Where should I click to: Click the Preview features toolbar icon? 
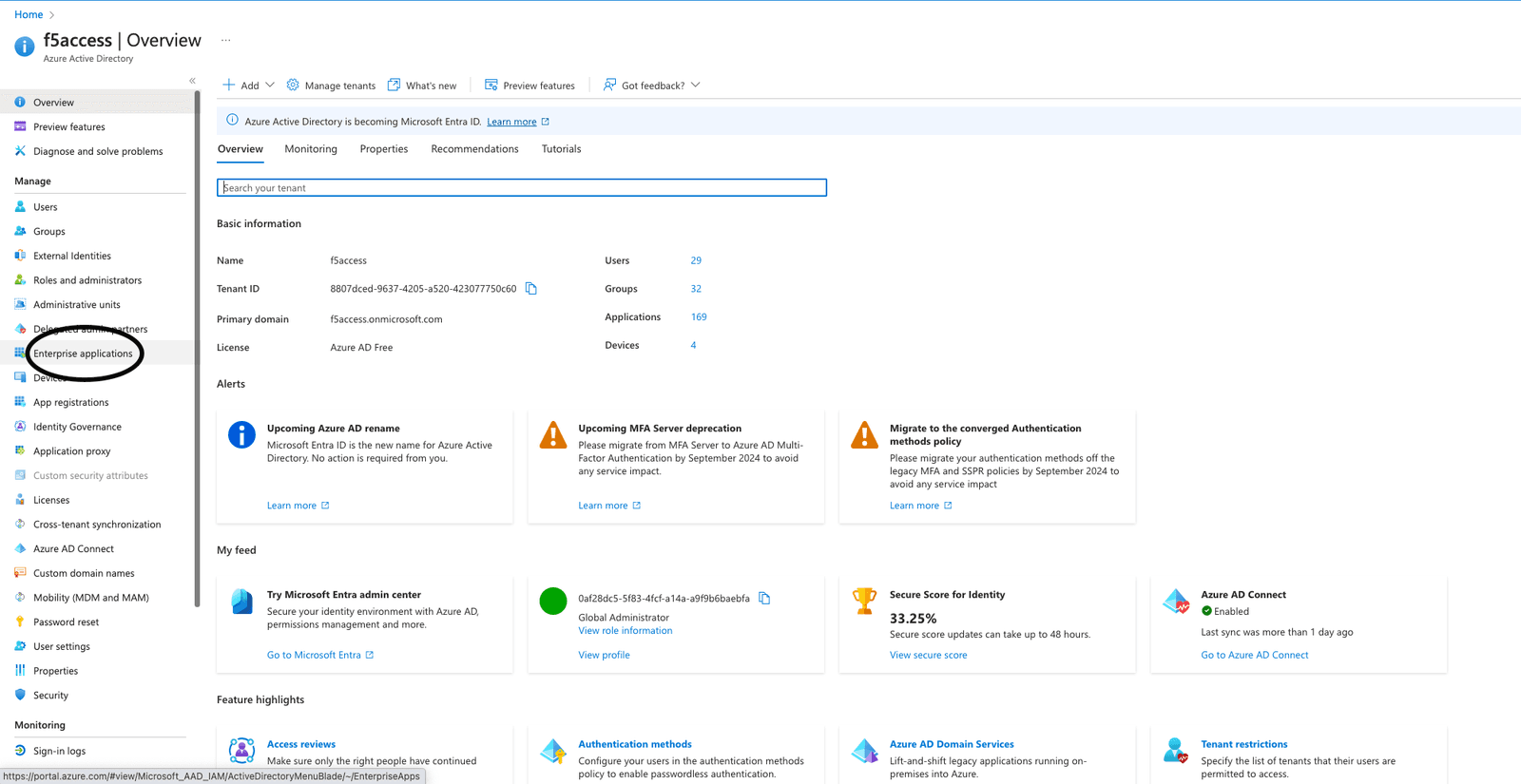click(x=491, y=86)
